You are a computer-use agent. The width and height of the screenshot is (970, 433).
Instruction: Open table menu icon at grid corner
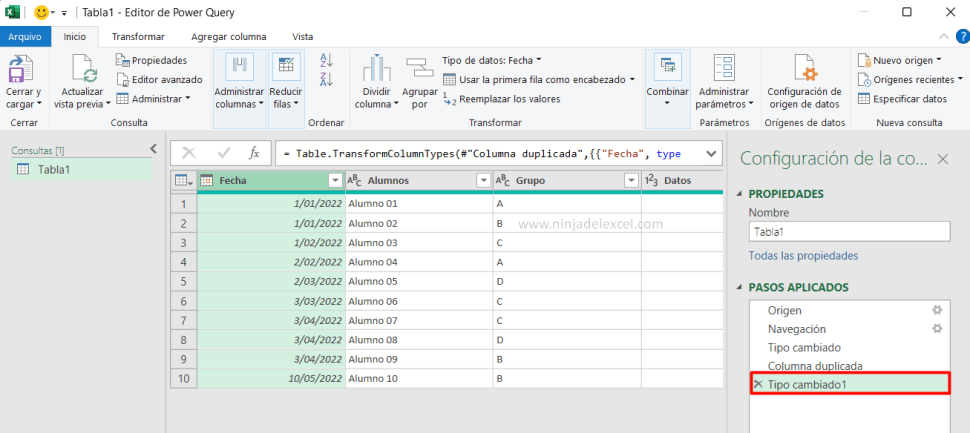(x=184, y=181)
